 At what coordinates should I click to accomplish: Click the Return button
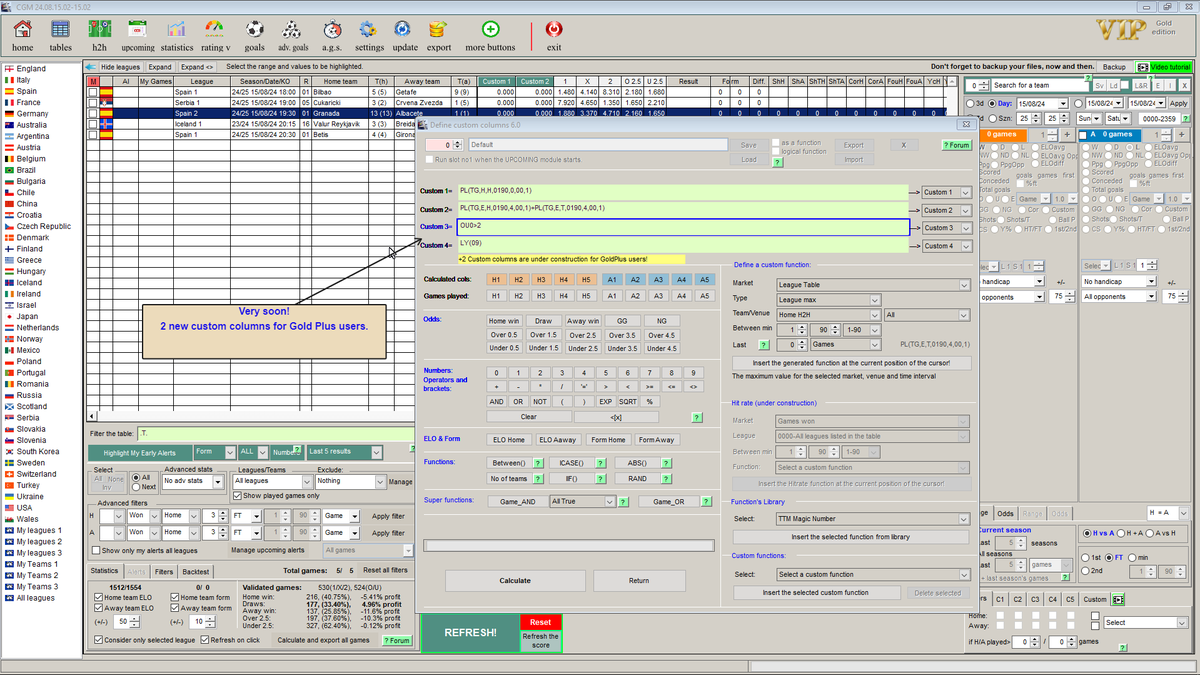[639, 580]
